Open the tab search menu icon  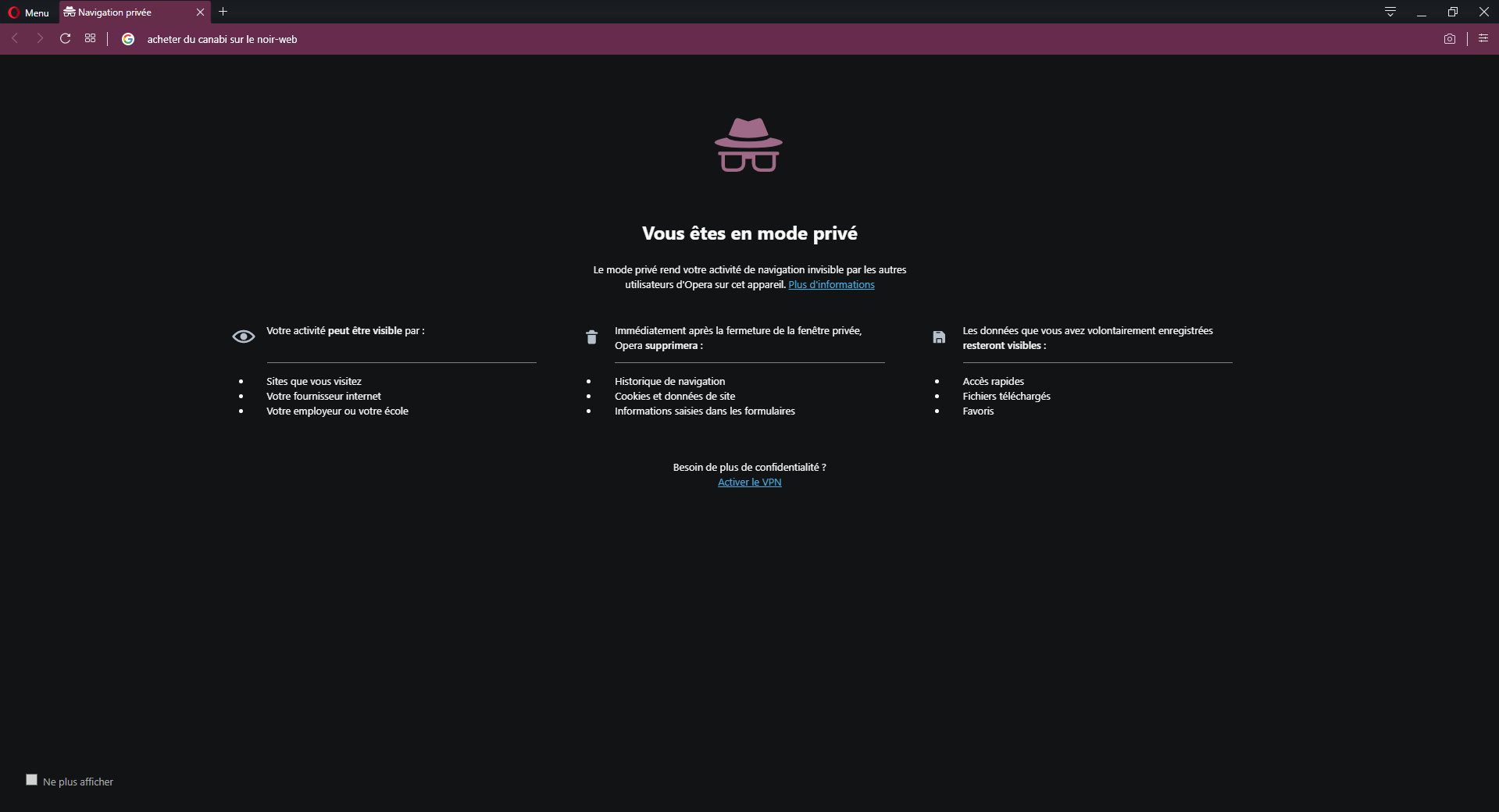1390,12
